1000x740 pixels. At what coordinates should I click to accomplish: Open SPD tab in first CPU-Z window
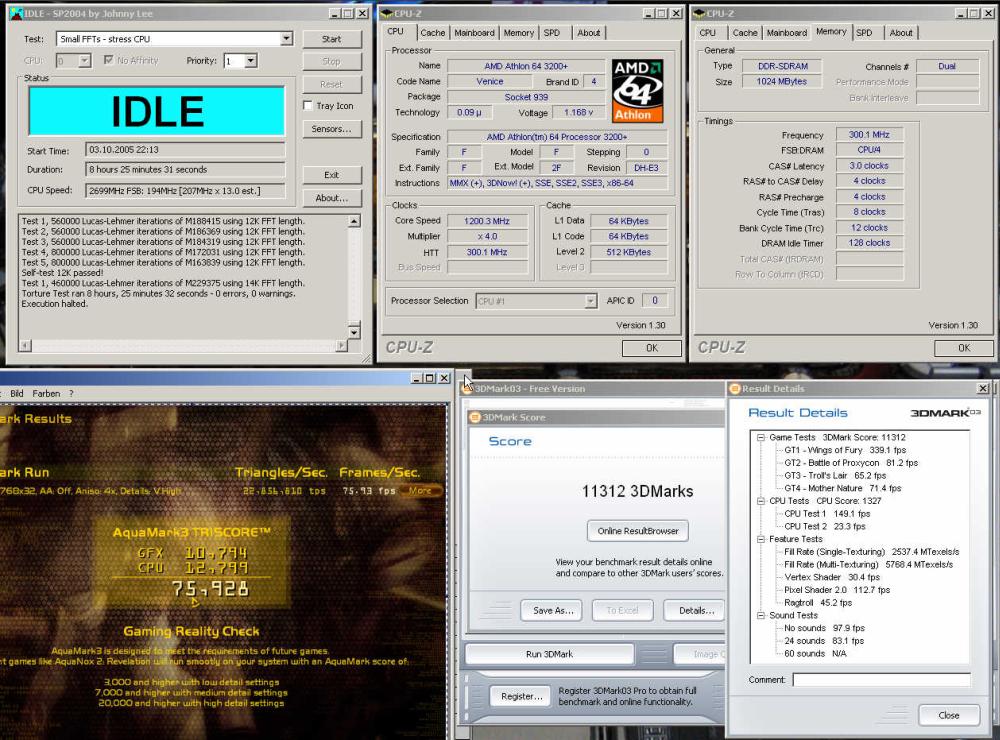[x=552, y=33]
